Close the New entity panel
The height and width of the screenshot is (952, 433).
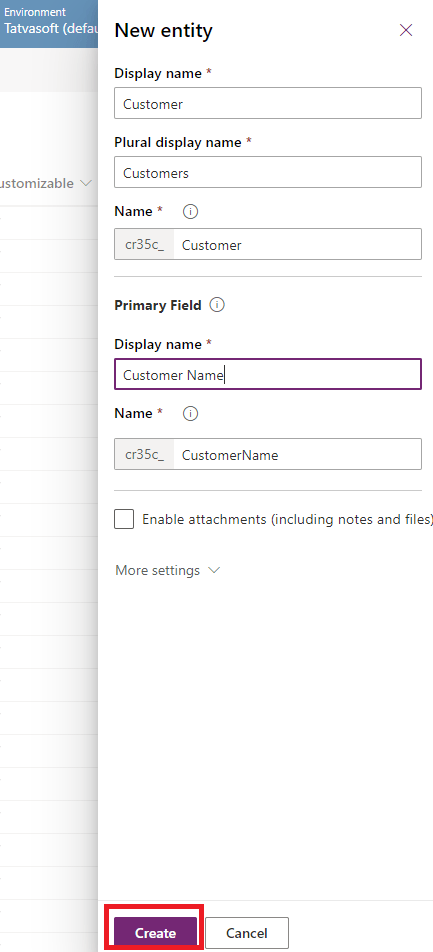pyautogui.click(x=406, y=30)
